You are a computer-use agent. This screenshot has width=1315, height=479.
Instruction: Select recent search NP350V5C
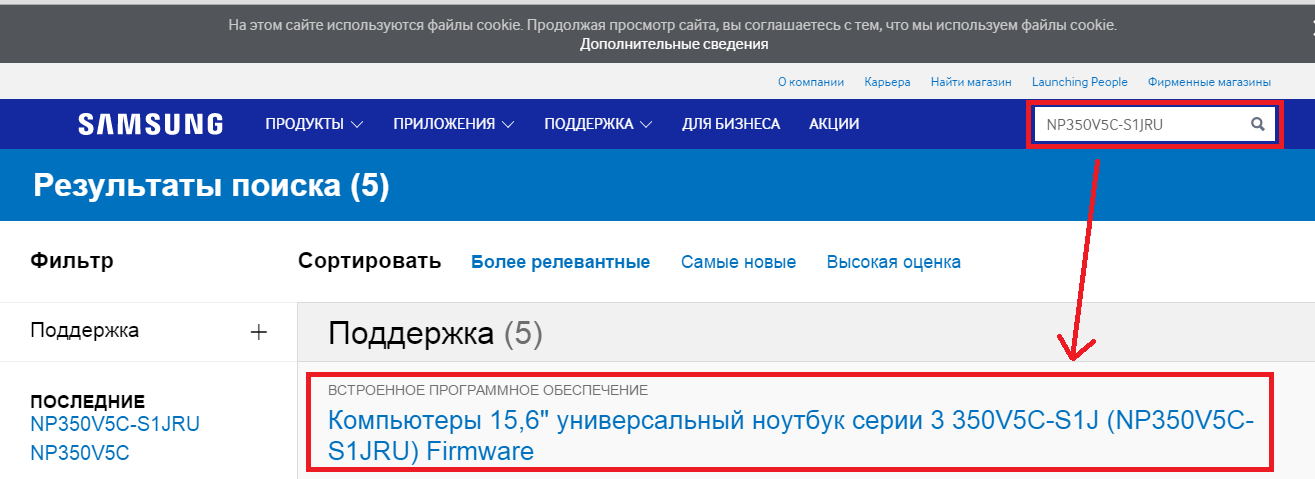(80, 453)
